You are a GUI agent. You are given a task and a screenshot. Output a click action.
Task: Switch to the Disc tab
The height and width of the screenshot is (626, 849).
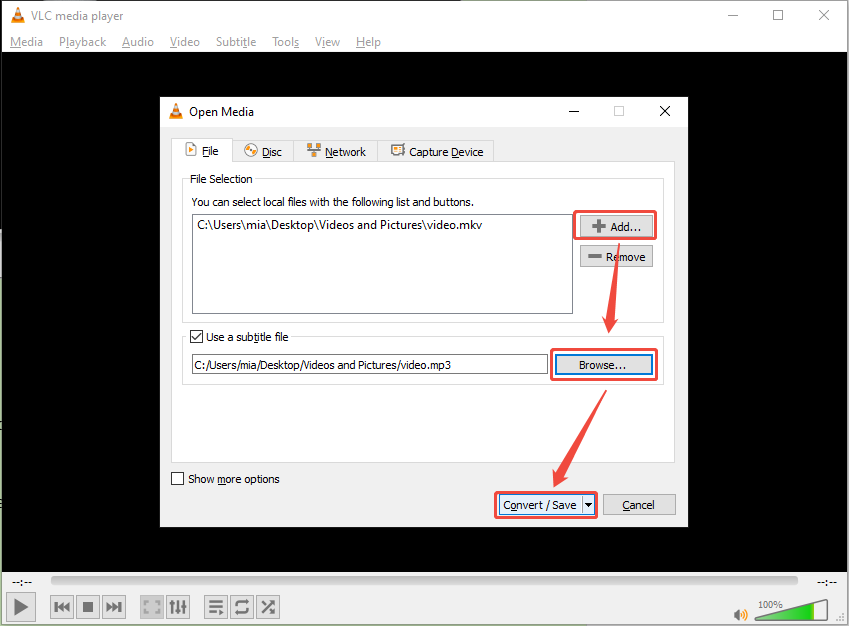click(263, 152)
